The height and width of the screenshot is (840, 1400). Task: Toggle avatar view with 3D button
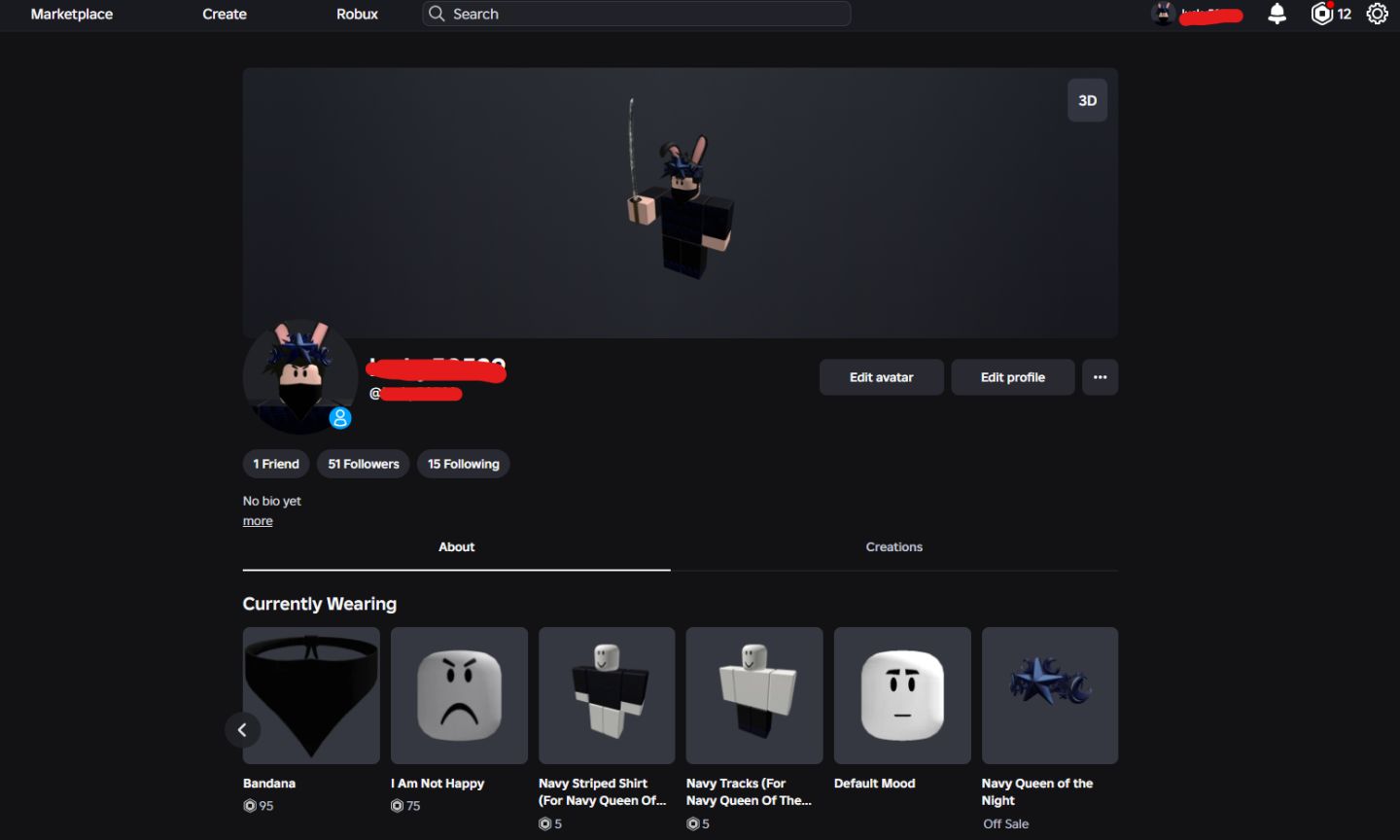tap(1088, 100)
